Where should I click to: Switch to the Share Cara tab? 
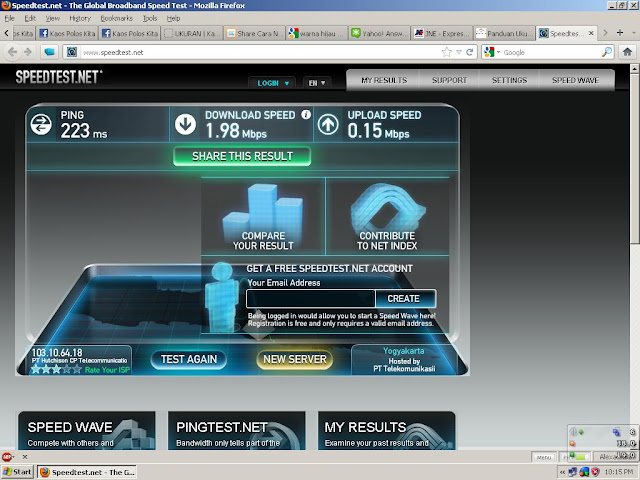pos(254,33)
